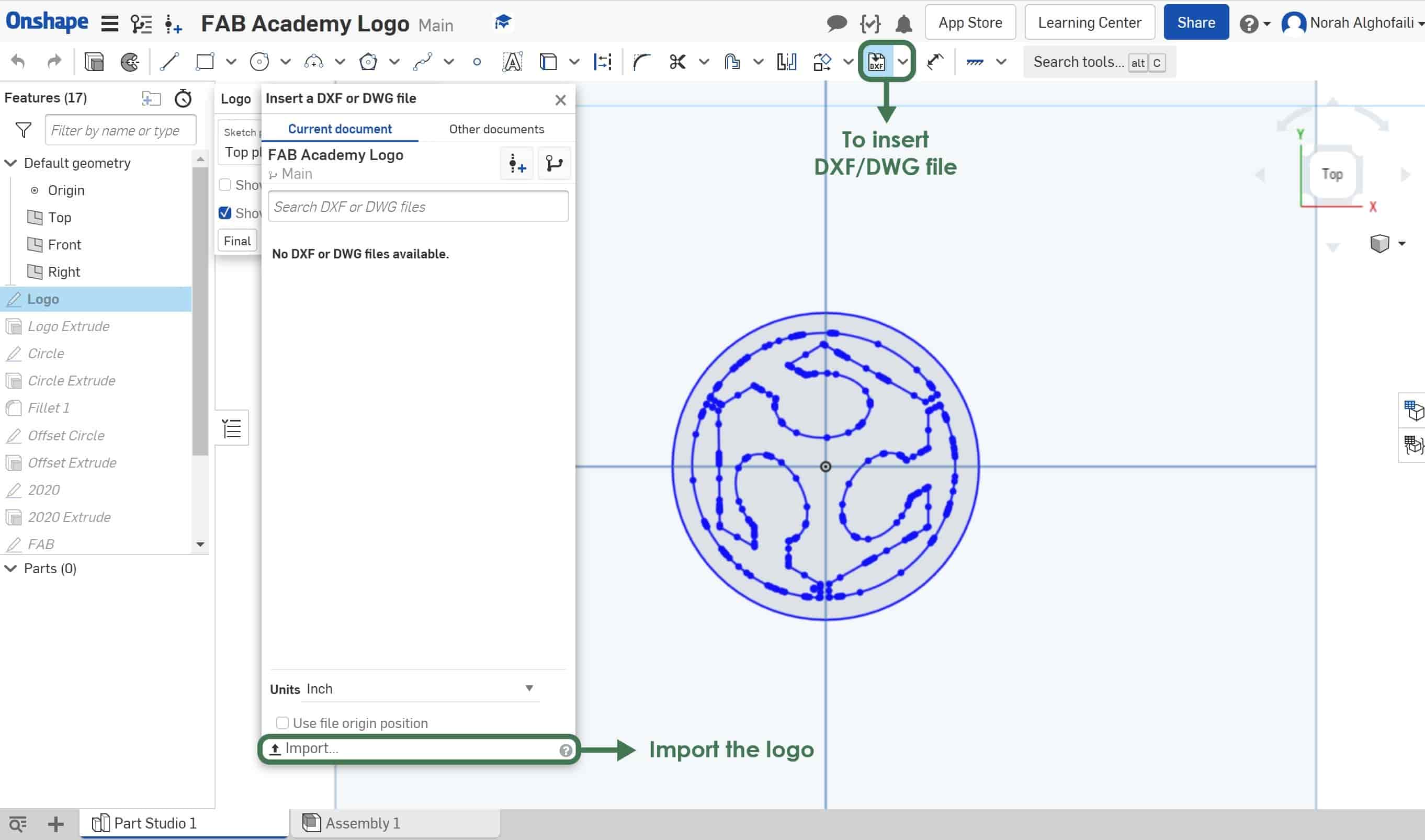The image size is (1425, 840).
Task: Close the Insert DXF or DWG dialog
Action: pyautogui.click(x=560, y=99)
